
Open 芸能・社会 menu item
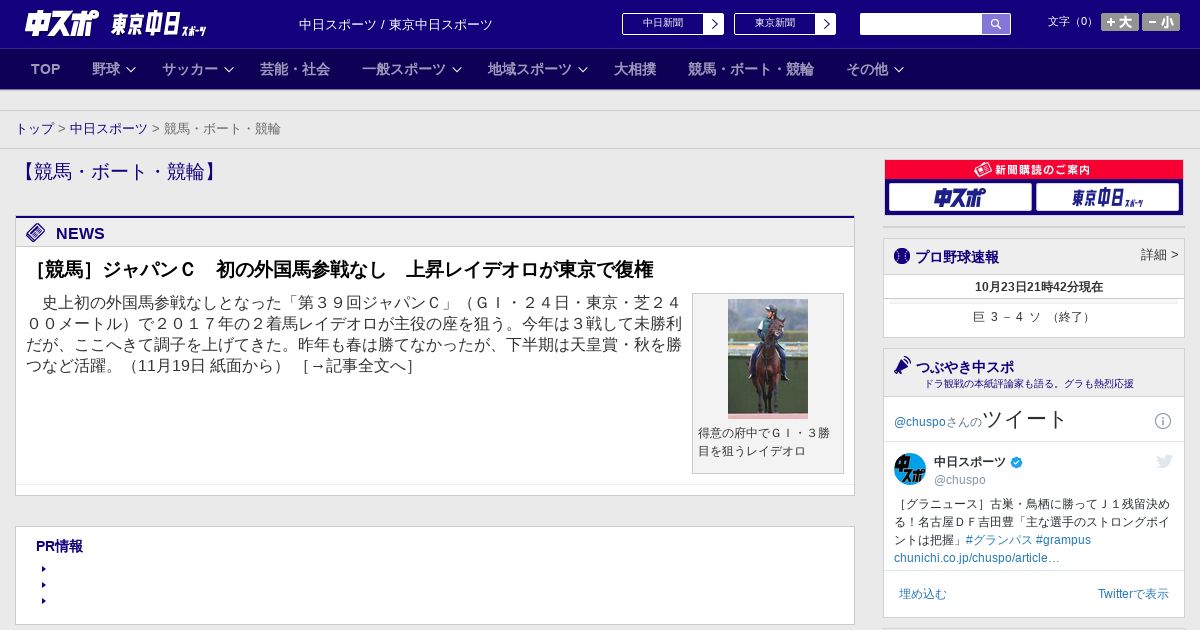coord(295,69)
